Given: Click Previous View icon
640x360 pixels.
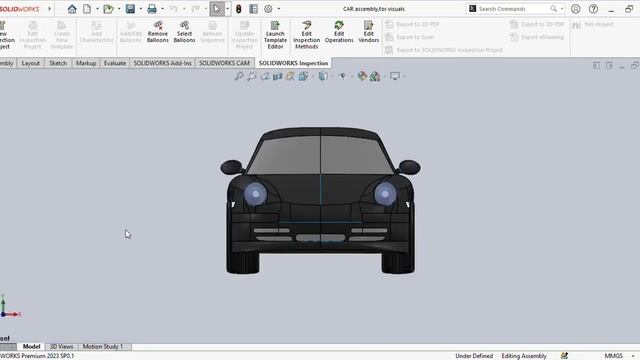Looking at the screenshot, I should (x=265, y=76).
